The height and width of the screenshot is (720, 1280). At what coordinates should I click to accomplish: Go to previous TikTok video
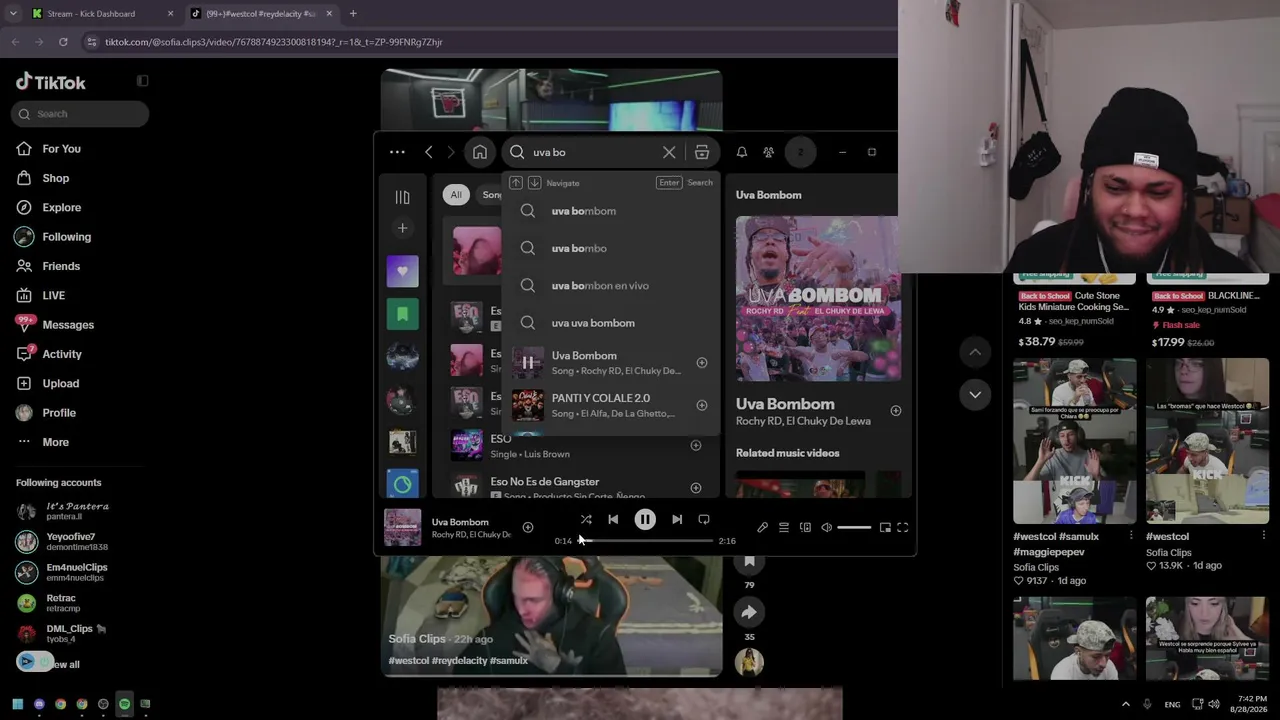pos(975,352)
